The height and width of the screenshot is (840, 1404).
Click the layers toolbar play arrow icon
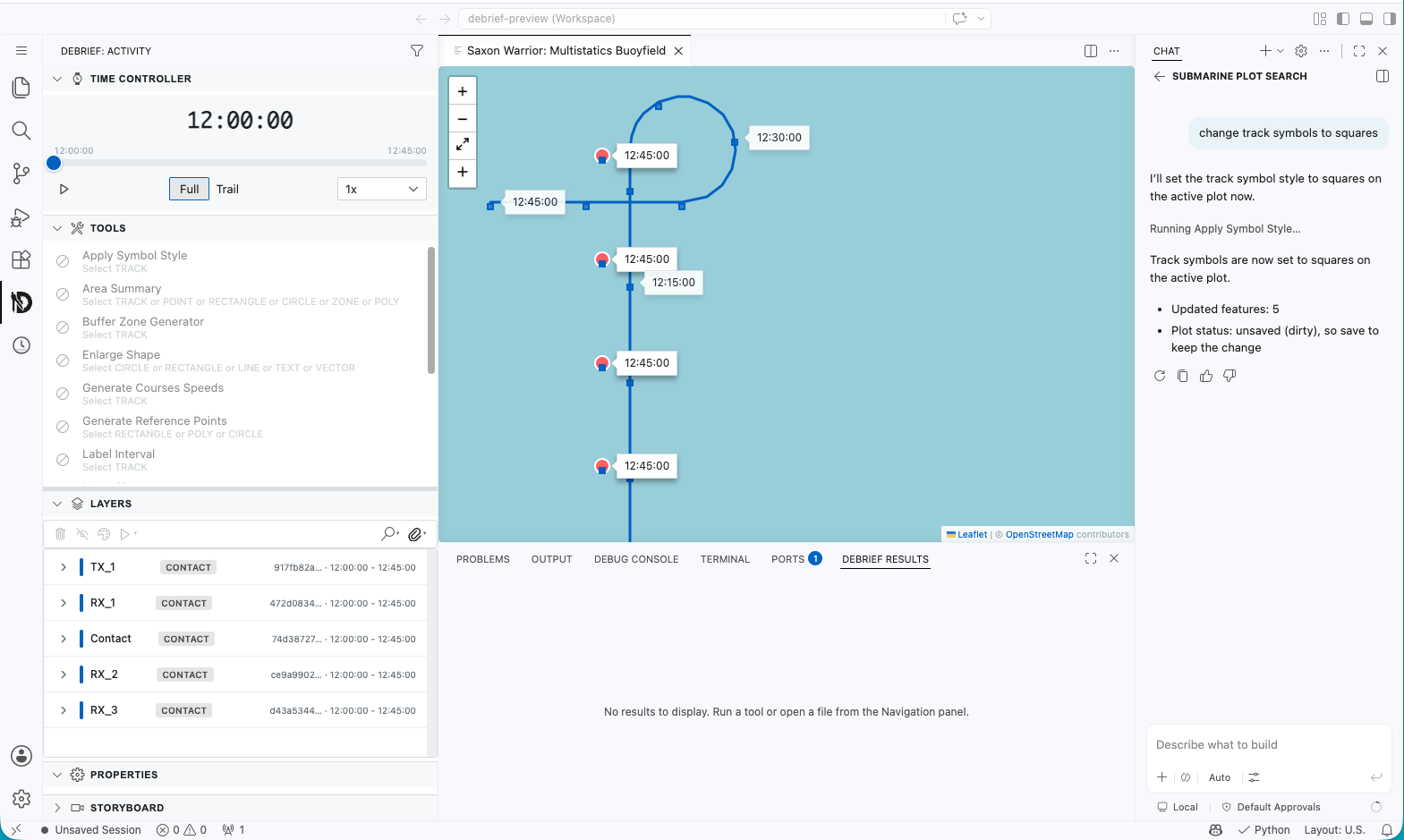[x=125, y=534]
